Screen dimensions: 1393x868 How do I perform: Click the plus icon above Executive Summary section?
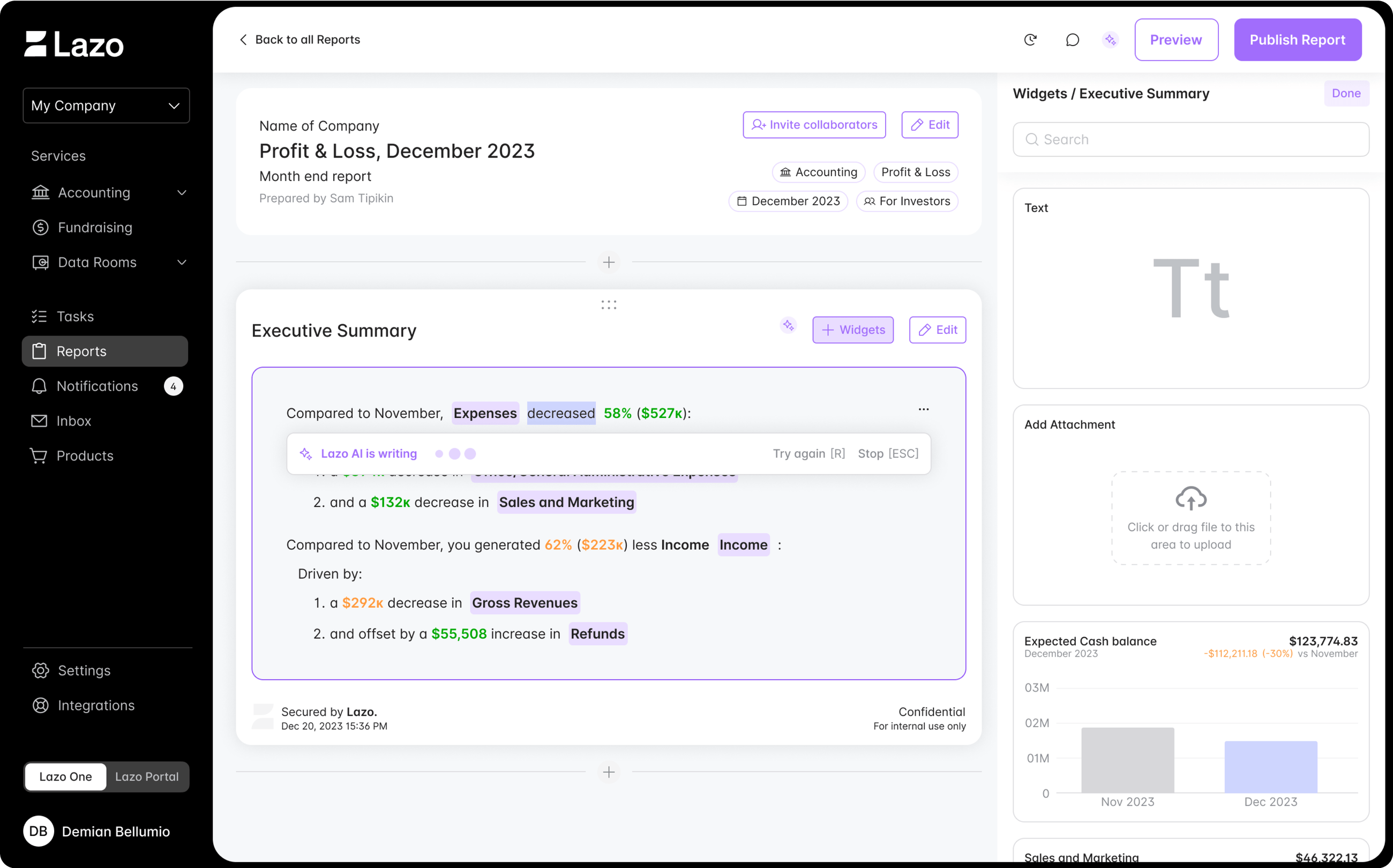[x=609, y=263]
